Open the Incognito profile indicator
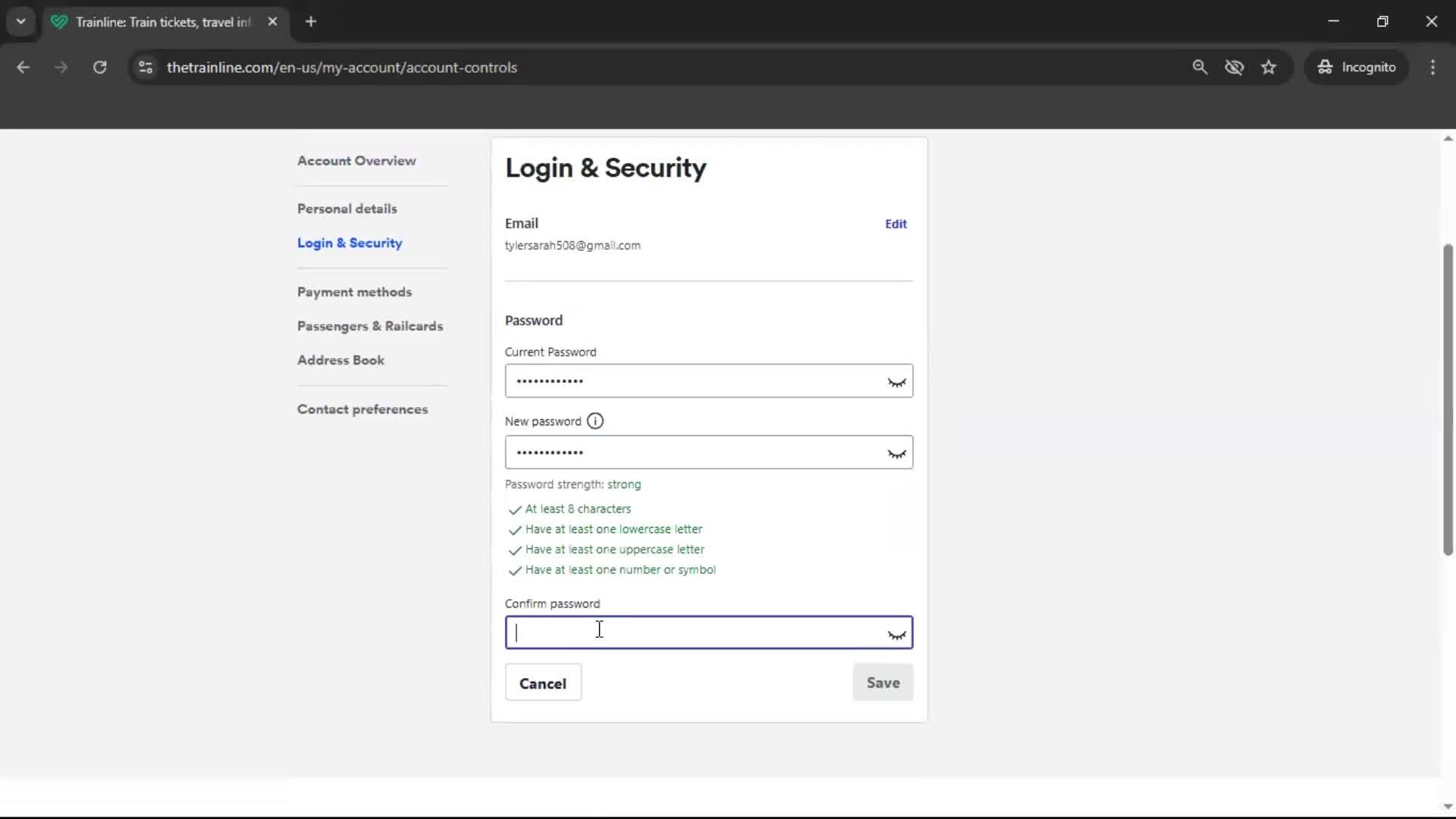The image size is (1456, 819). pyautogui.click(x=1357, y=67)
